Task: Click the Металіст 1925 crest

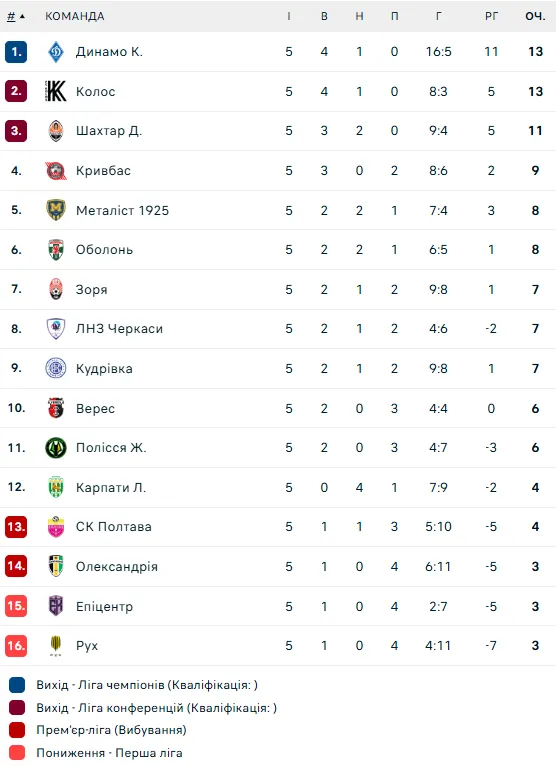Action: pyautogui.click(x=56, y=210)
